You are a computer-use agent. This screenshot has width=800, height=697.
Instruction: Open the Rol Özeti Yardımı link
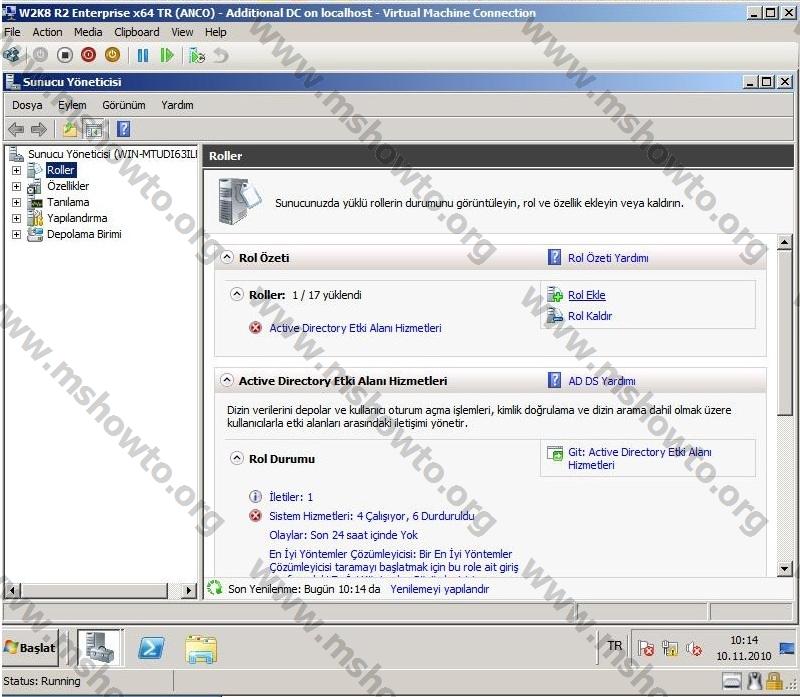click(608, 258)
